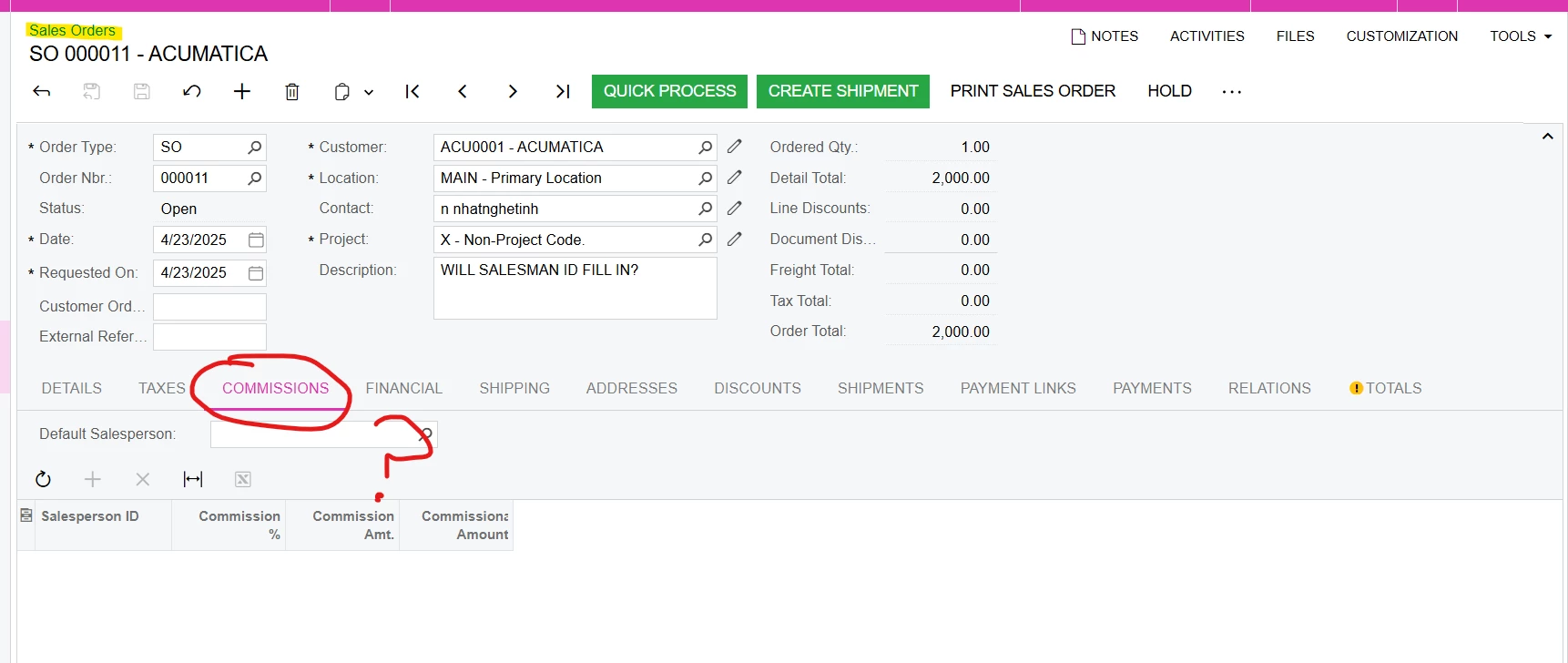Export commissions grid to Excel
This screenshot has height=663, width=1568.
coord(243,479)
